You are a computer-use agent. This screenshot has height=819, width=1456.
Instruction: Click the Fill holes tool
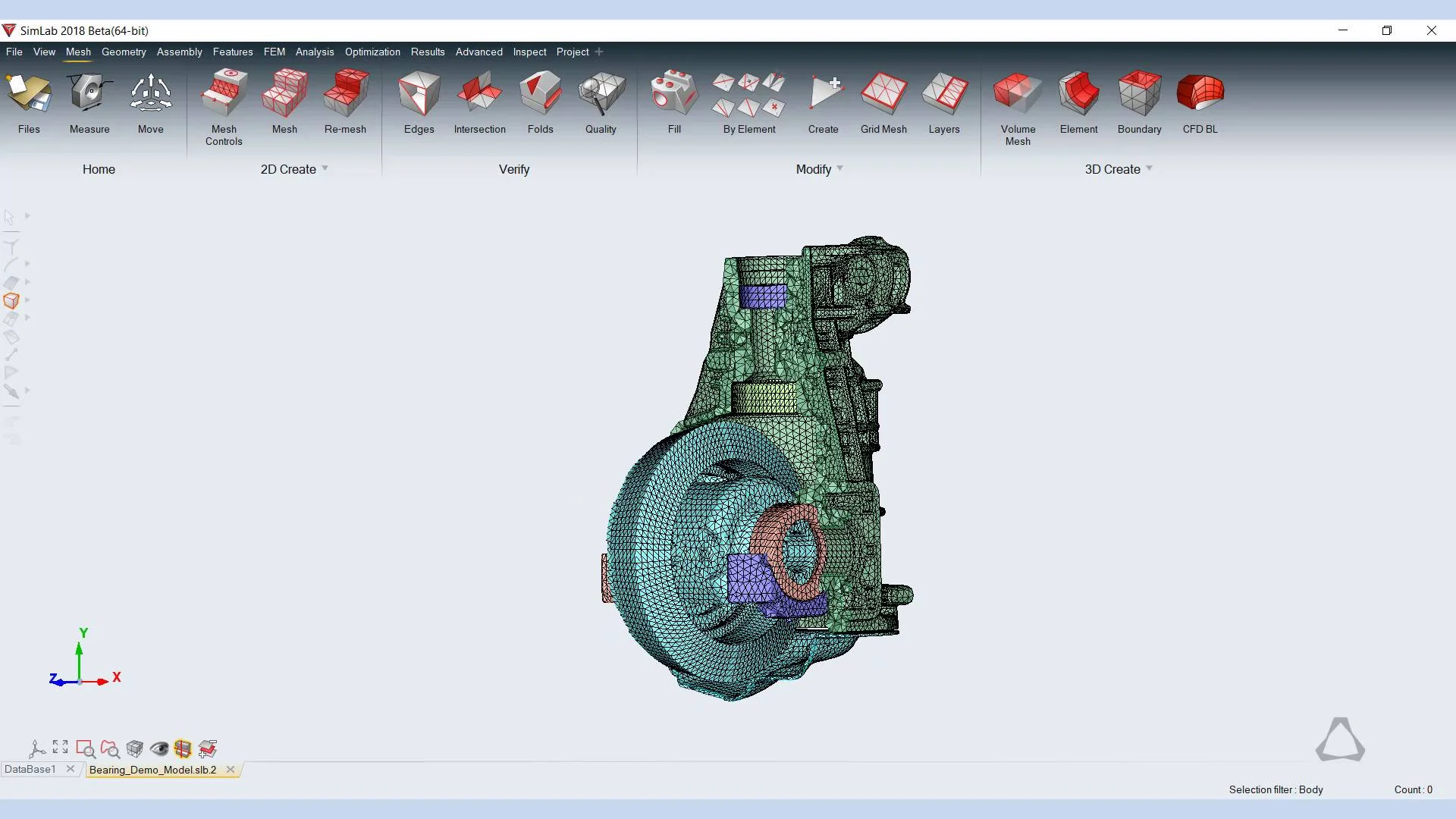coord(674,95)
